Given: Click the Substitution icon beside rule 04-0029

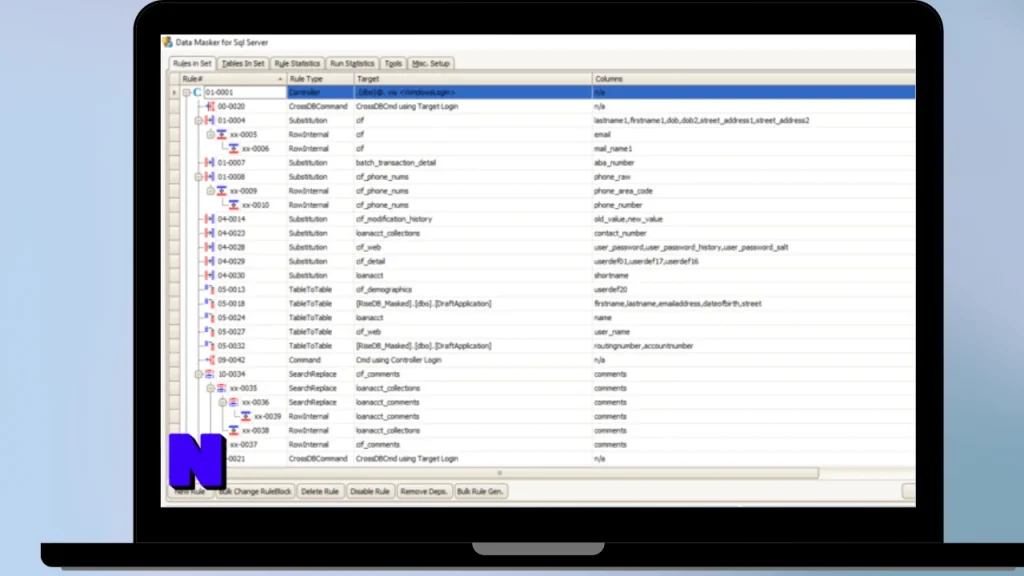Looking at the screenshot, I should tap(210, 261).
